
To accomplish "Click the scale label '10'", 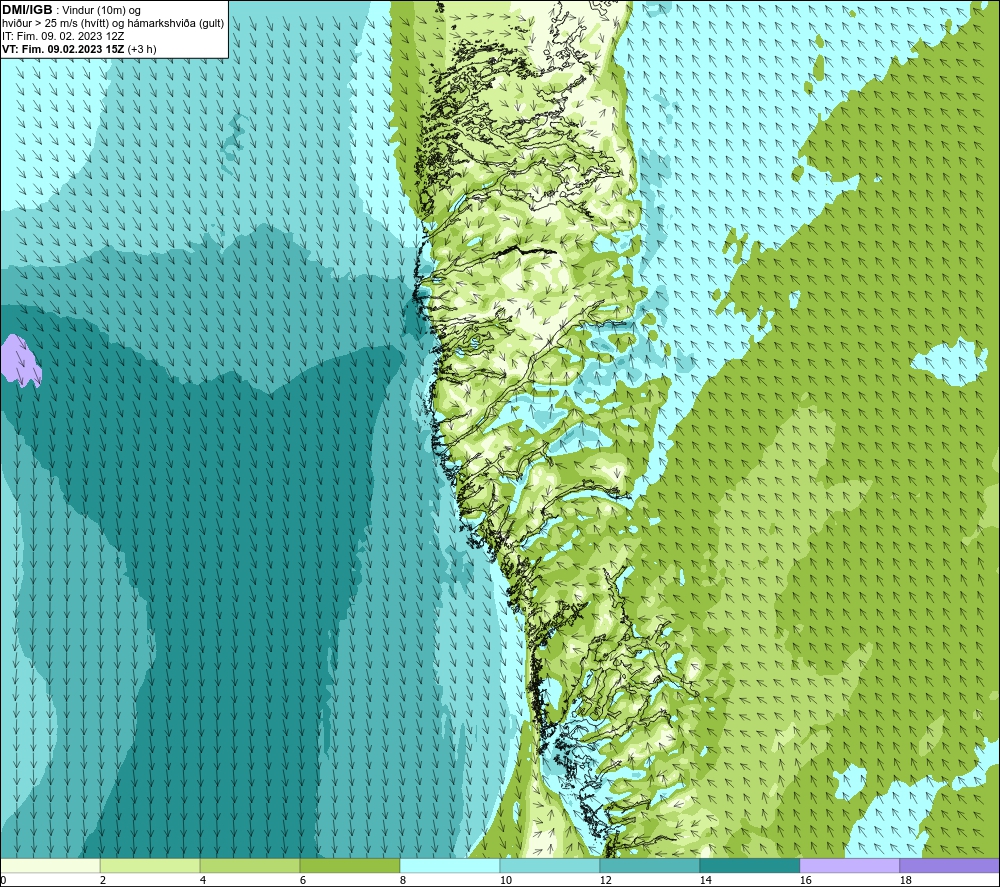I will pyautogui.click(x=505, y=880).
